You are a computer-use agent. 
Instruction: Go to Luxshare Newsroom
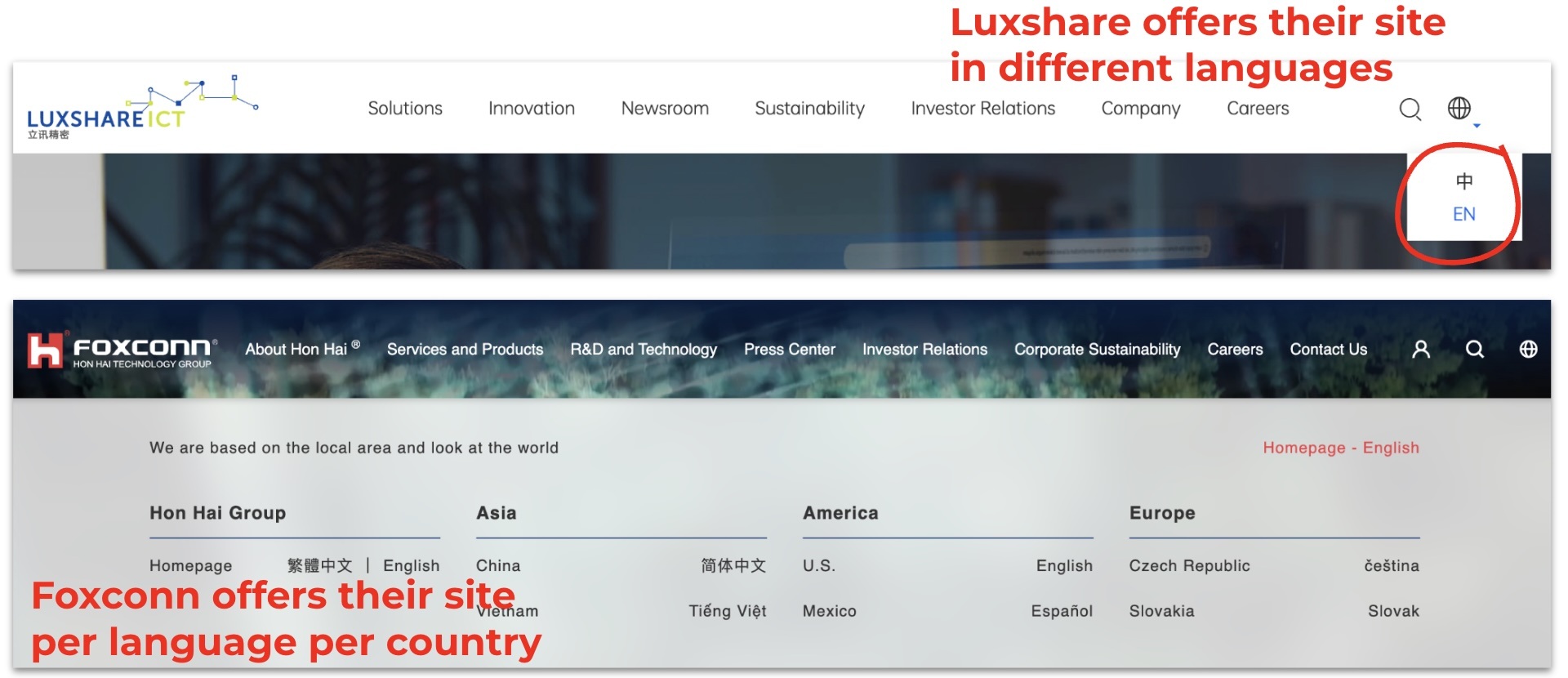pyautogui.click(x=665, y=109)
